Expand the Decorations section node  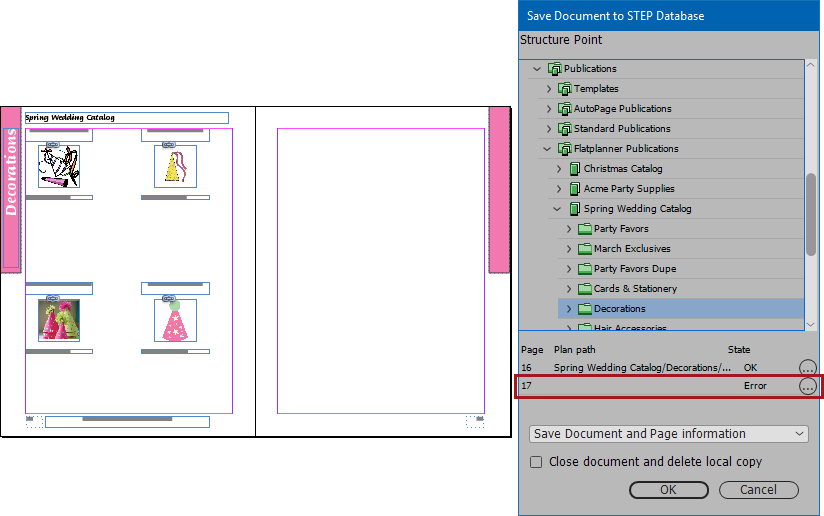coord(569,309)
